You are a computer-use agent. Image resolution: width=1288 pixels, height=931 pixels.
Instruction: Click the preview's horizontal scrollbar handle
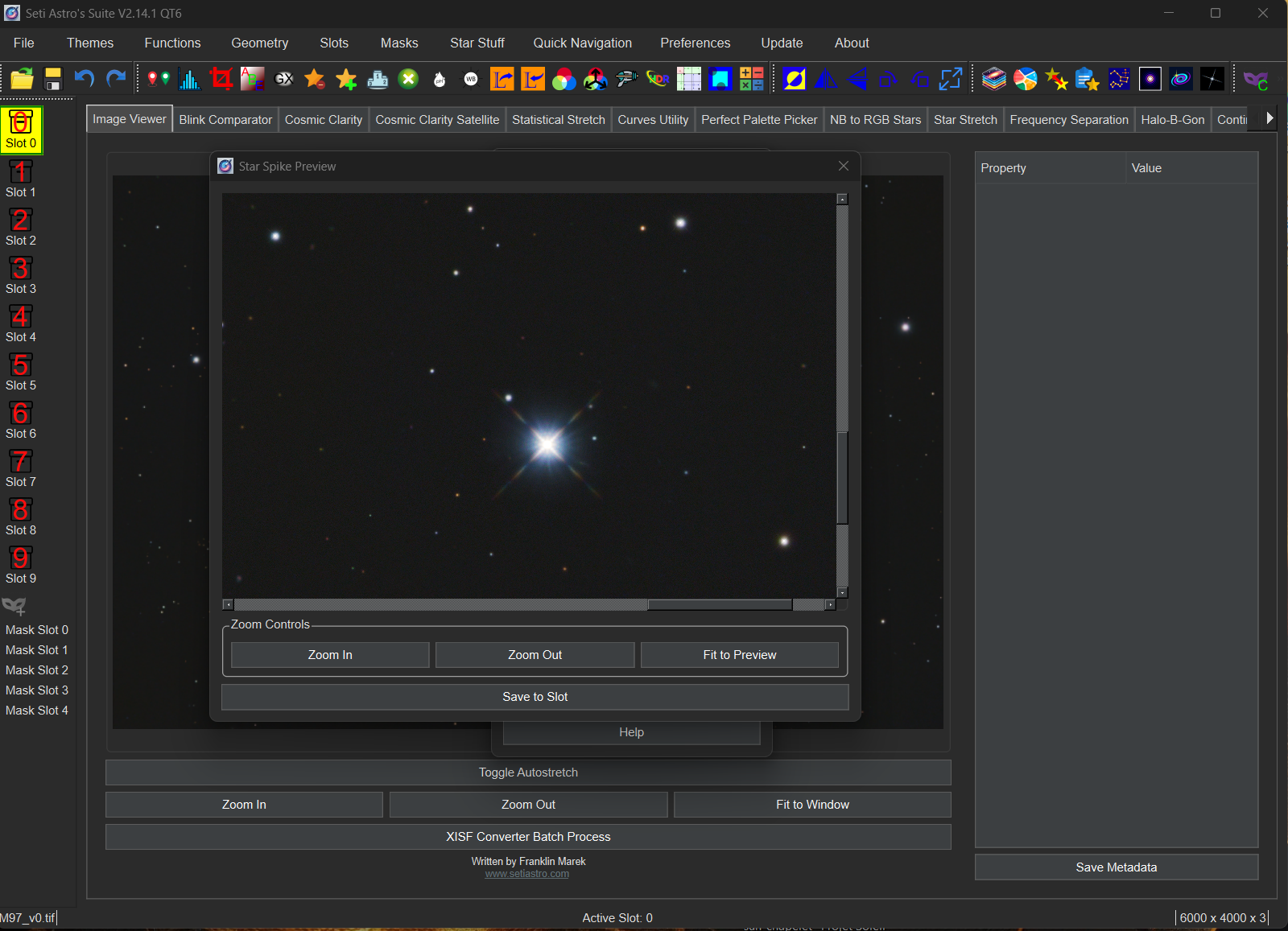tap(720, 605)
